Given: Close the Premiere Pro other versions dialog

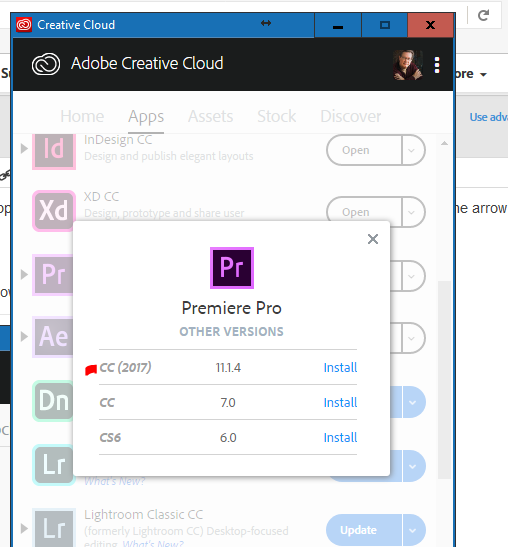Looking at the screenshot, I should [x=373, y=239].
